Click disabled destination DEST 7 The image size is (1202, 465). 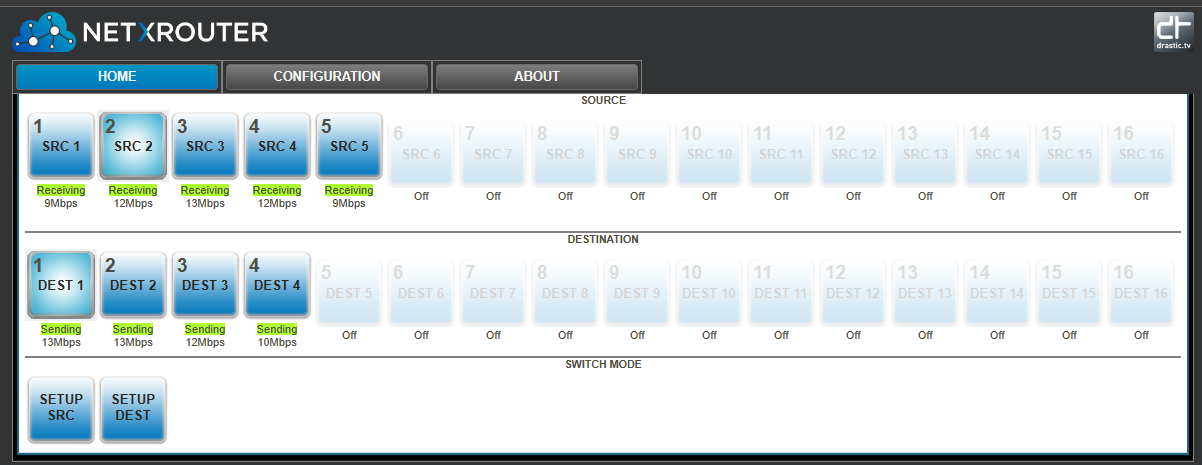point(493,292)
